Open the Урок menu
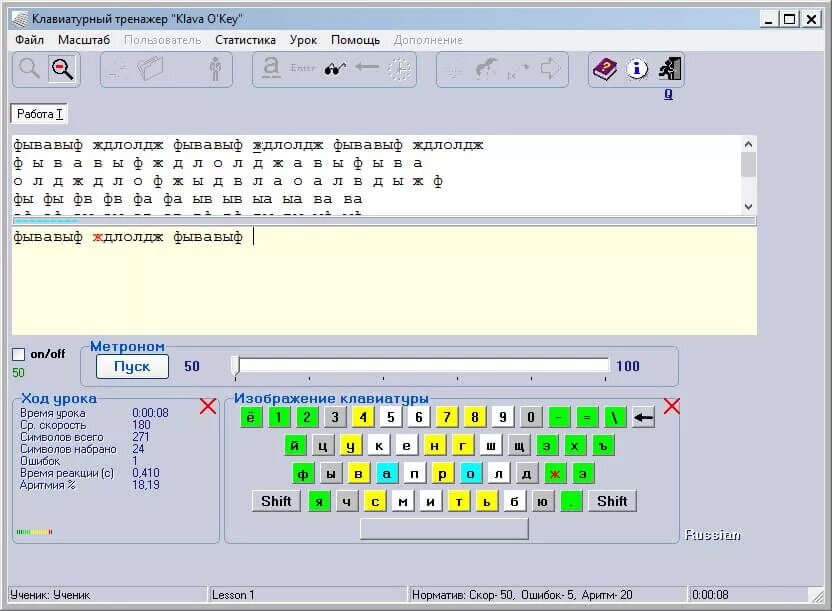This screenshot has height=611, width=832. tap(304, 40)
